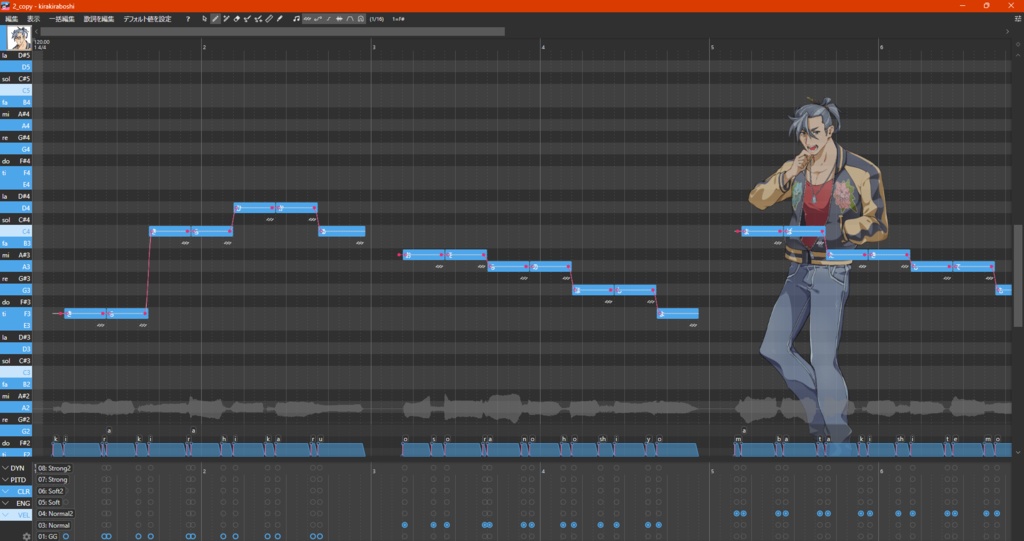Image resolution: width=1024 pixels, height=541 pixels.
Task: Expand chevron beside CLR
Action: (x=5, y=491)
